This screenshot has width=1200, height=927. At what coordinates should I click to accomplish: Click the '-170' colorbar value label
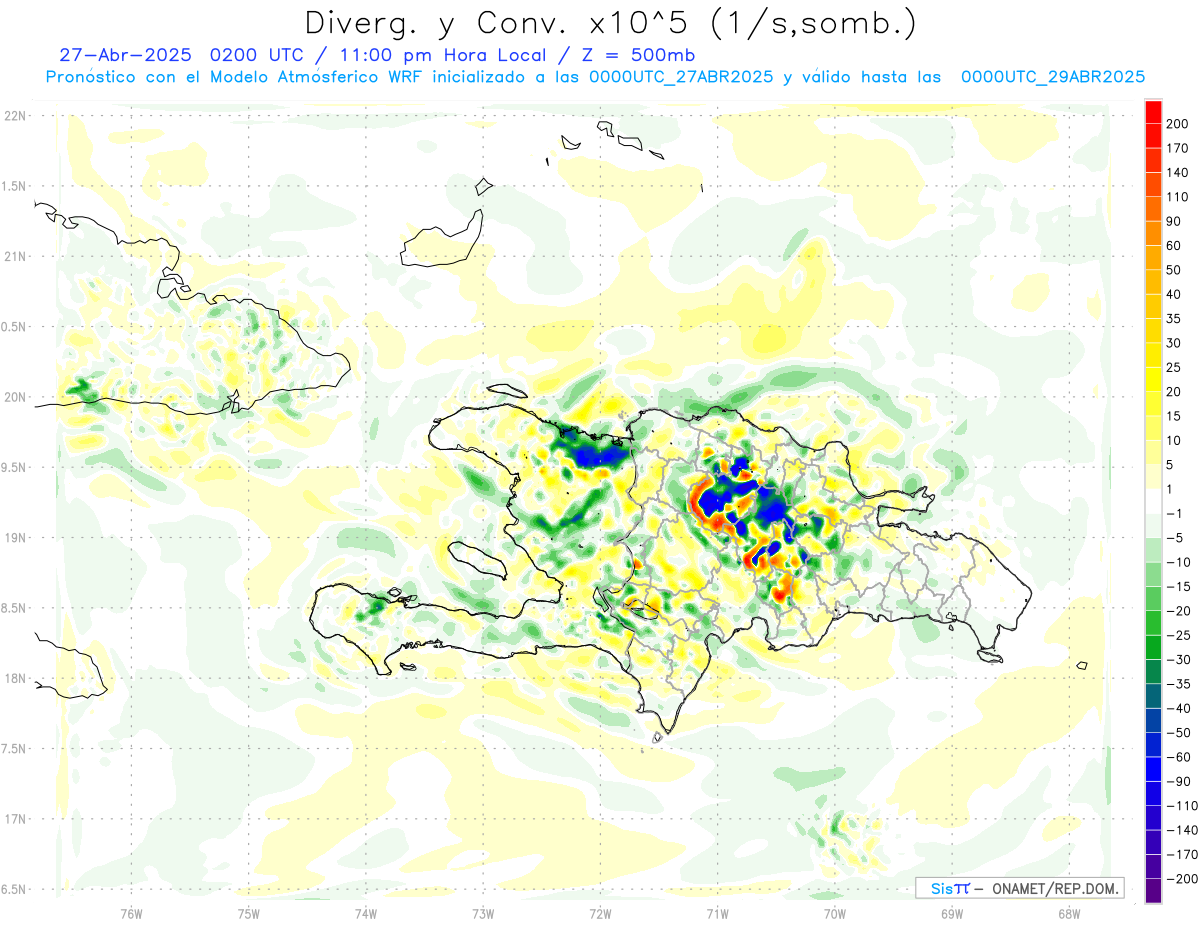click(1182, 854)
